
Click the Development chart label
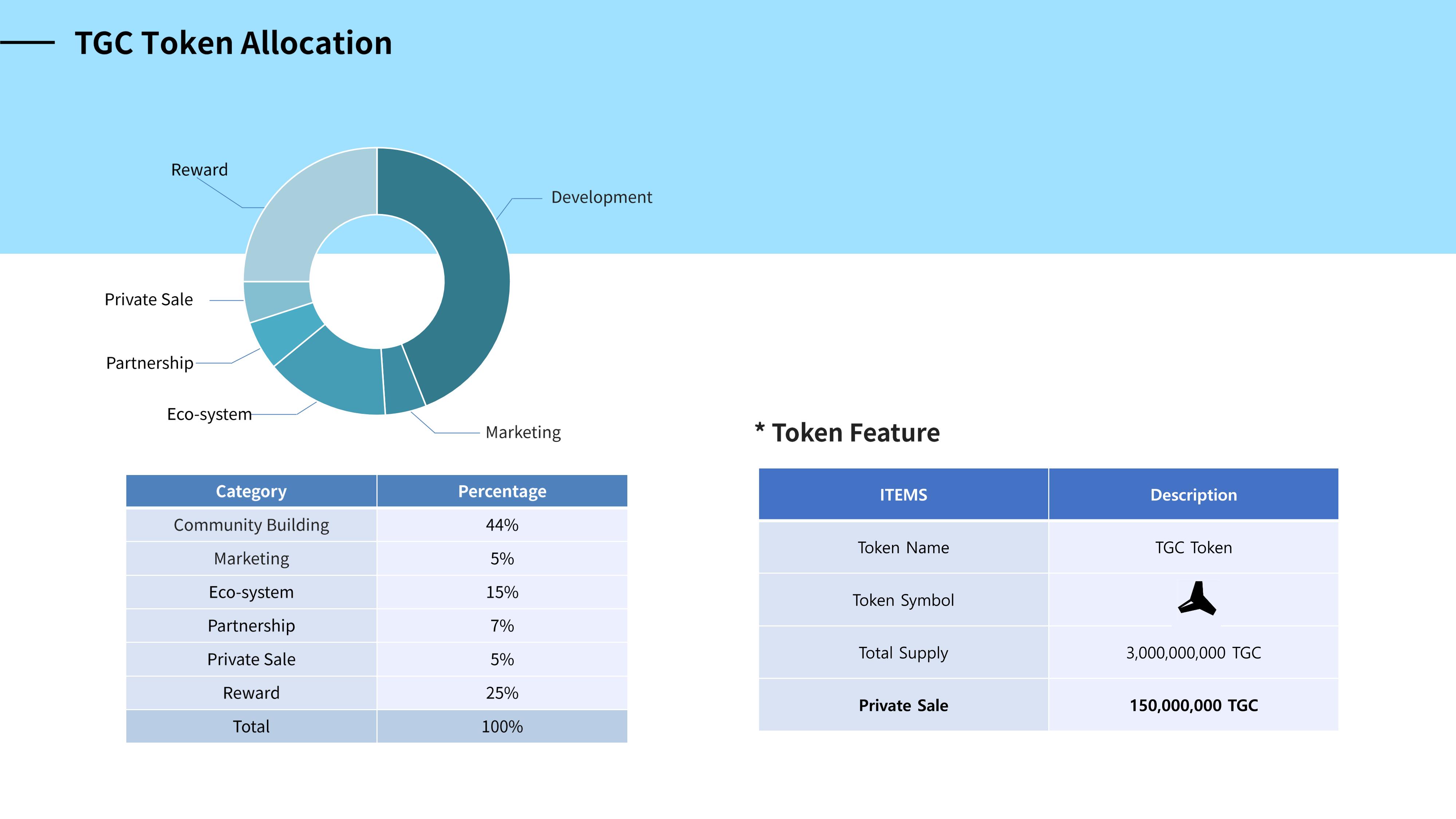pos(601,197)
